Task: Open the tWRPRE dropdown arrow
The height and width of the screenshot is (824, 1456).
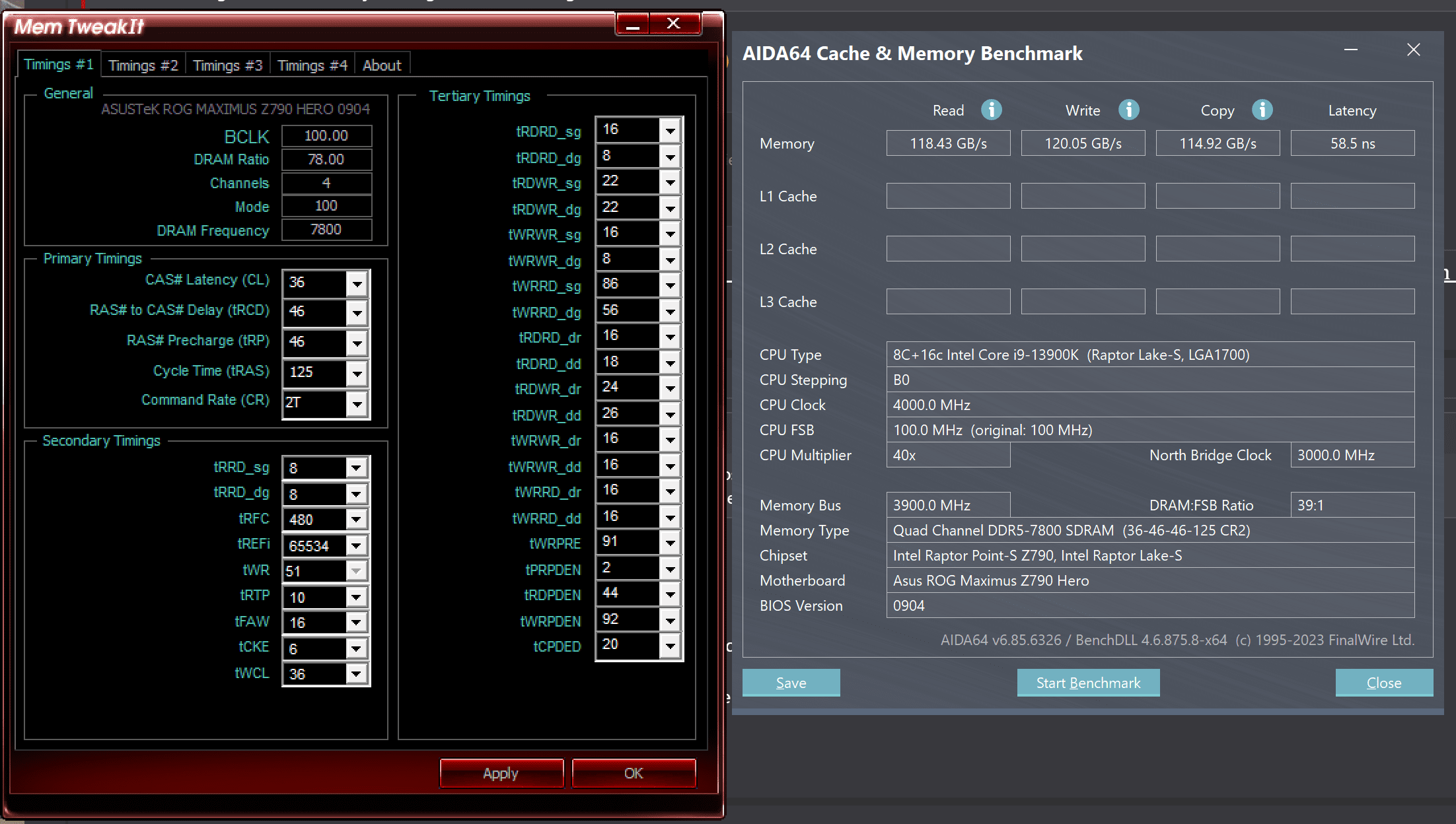Action: [x=671, y=543]
